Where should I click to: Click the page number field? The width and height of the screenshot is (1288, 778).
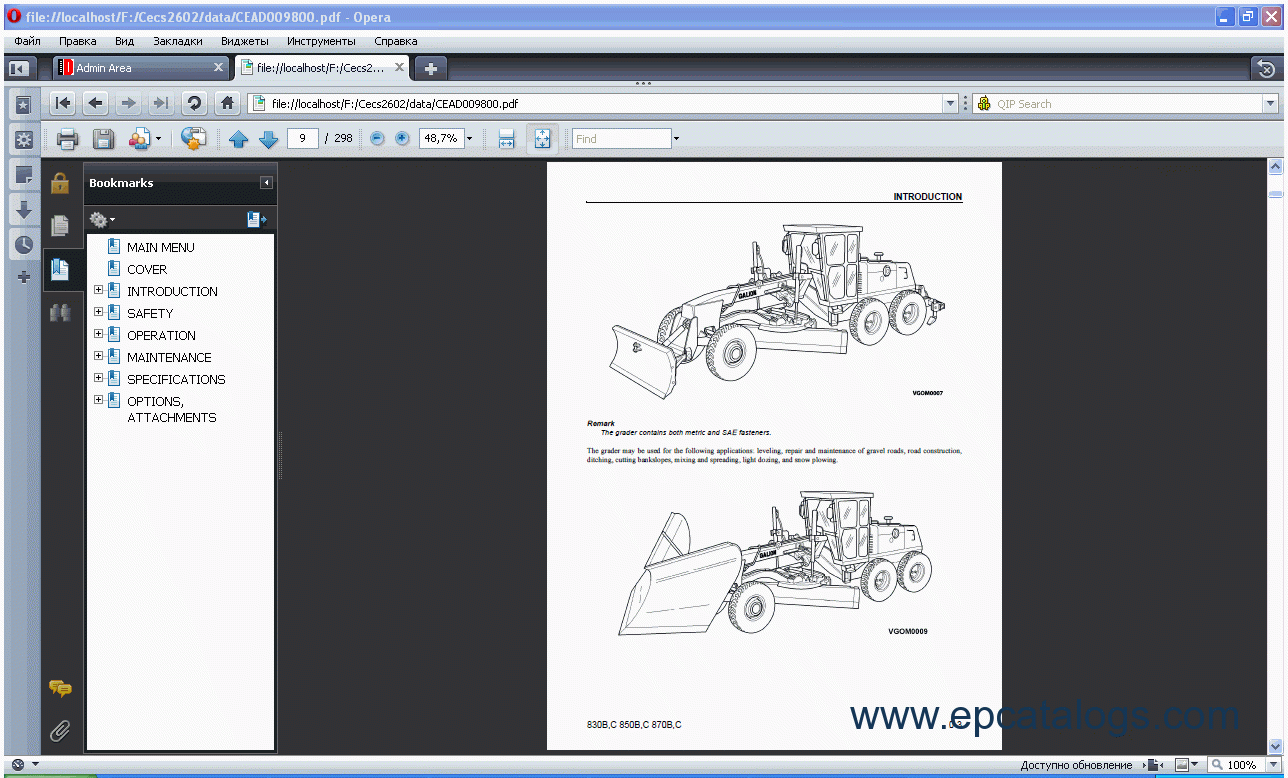pos(302,139)
